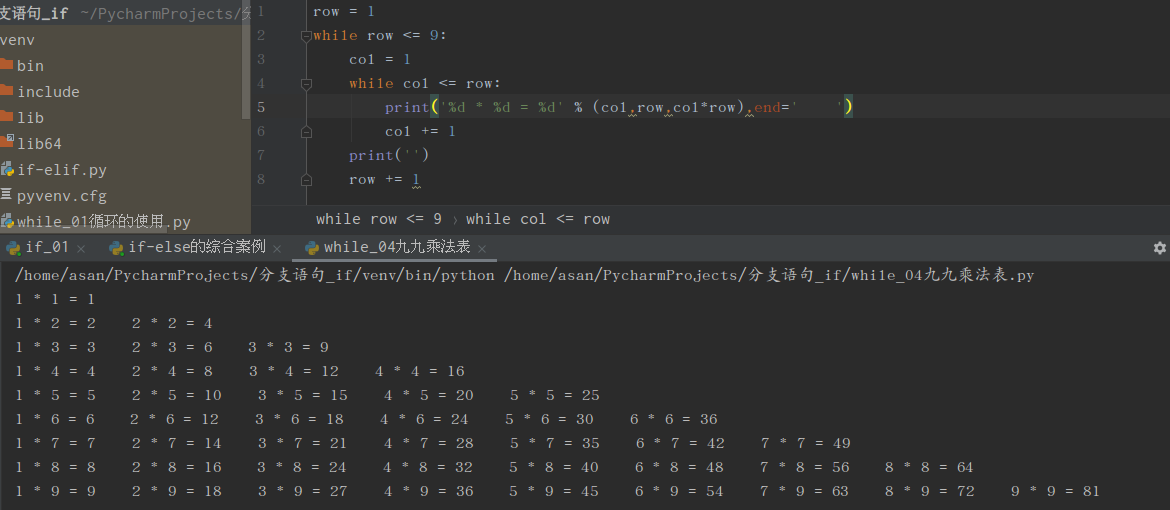Place cursor on 'row += 1' line

tap(384, 179)
